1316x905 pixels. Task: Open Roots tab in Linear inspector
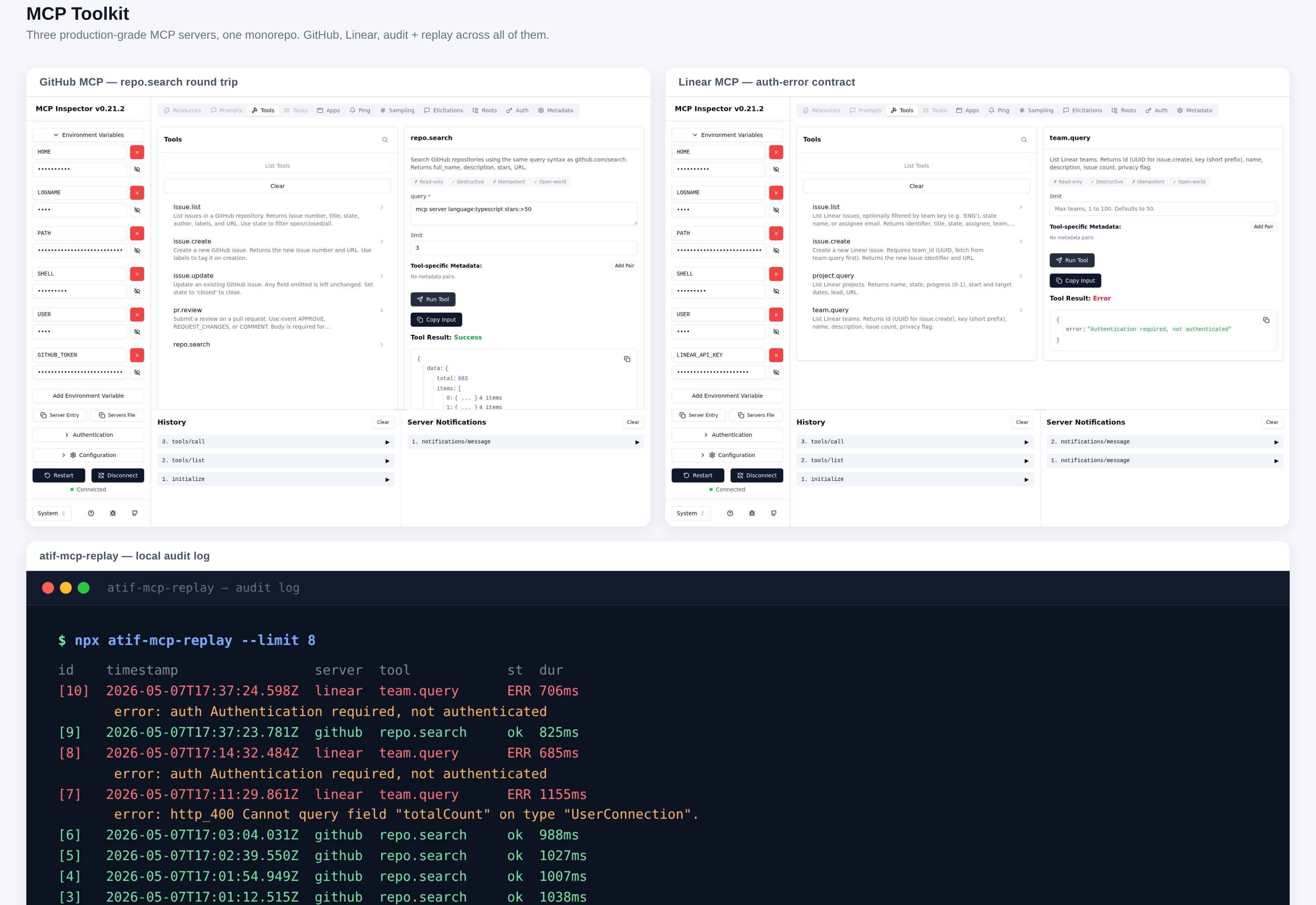1124,111
